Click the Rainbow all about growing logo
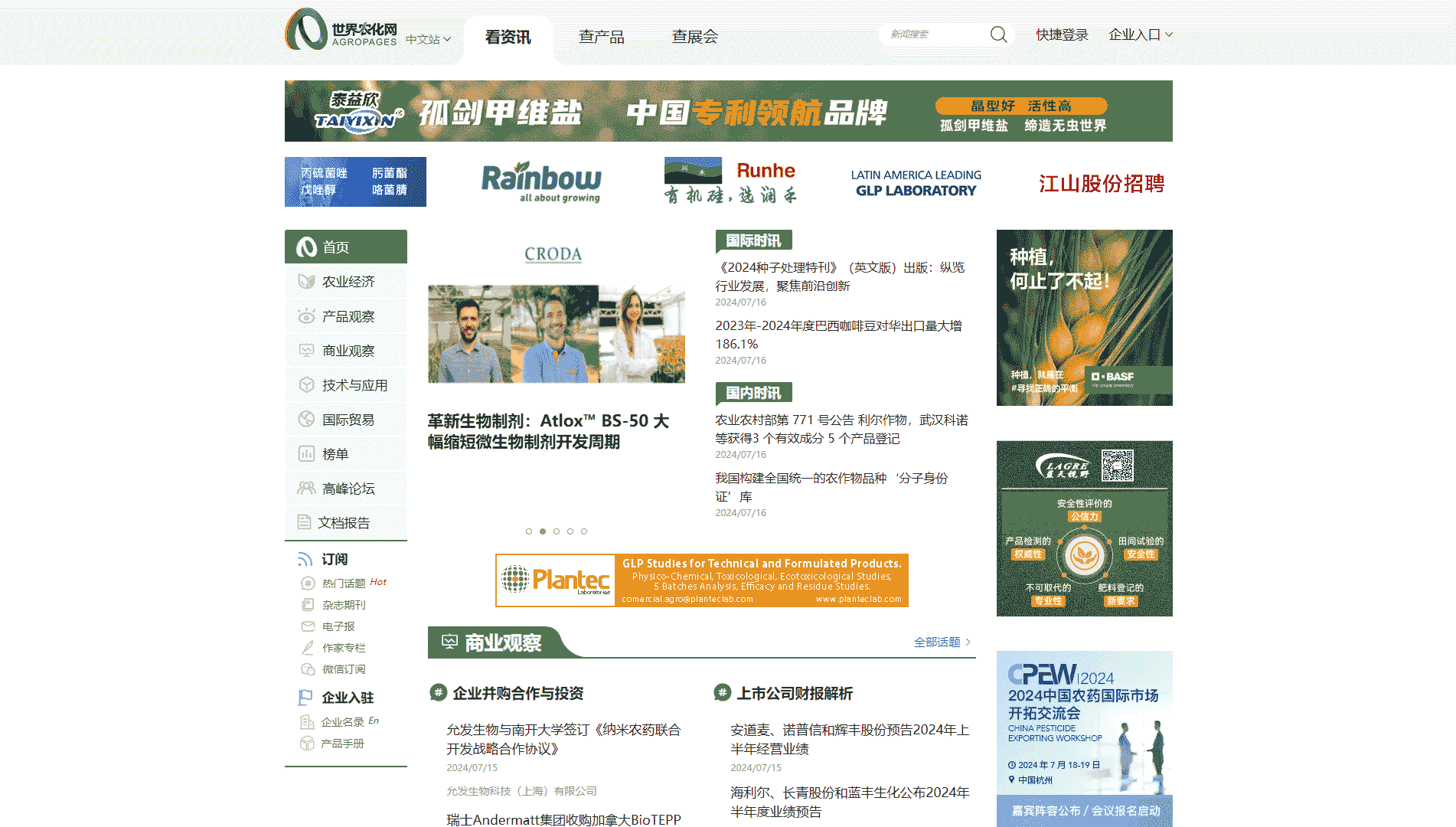Viewport: 1456px width, 827px height. 541,181
